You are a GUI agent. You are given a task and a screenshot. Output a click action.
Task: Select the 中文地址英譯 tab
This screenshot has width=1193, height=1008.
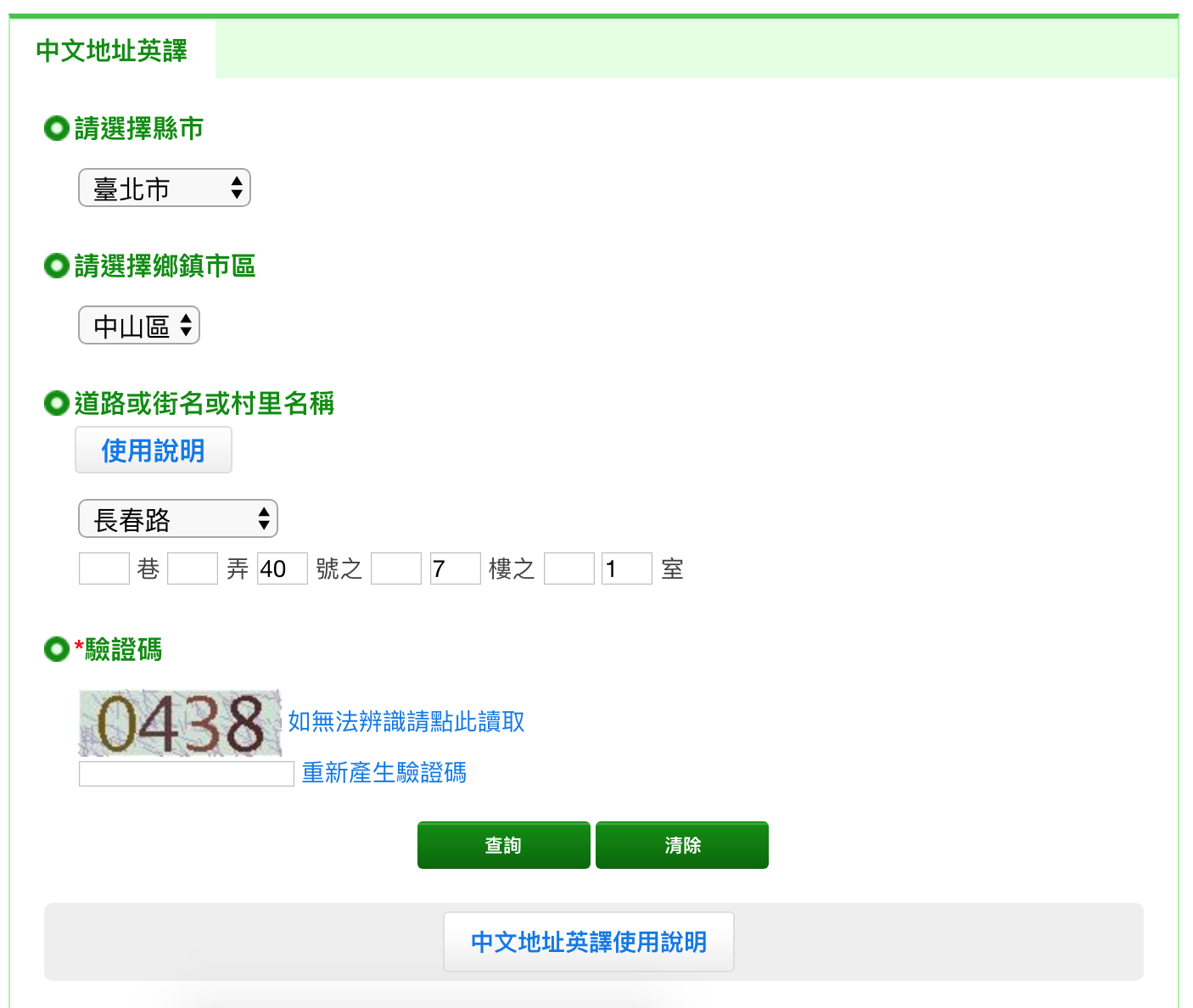112,50
